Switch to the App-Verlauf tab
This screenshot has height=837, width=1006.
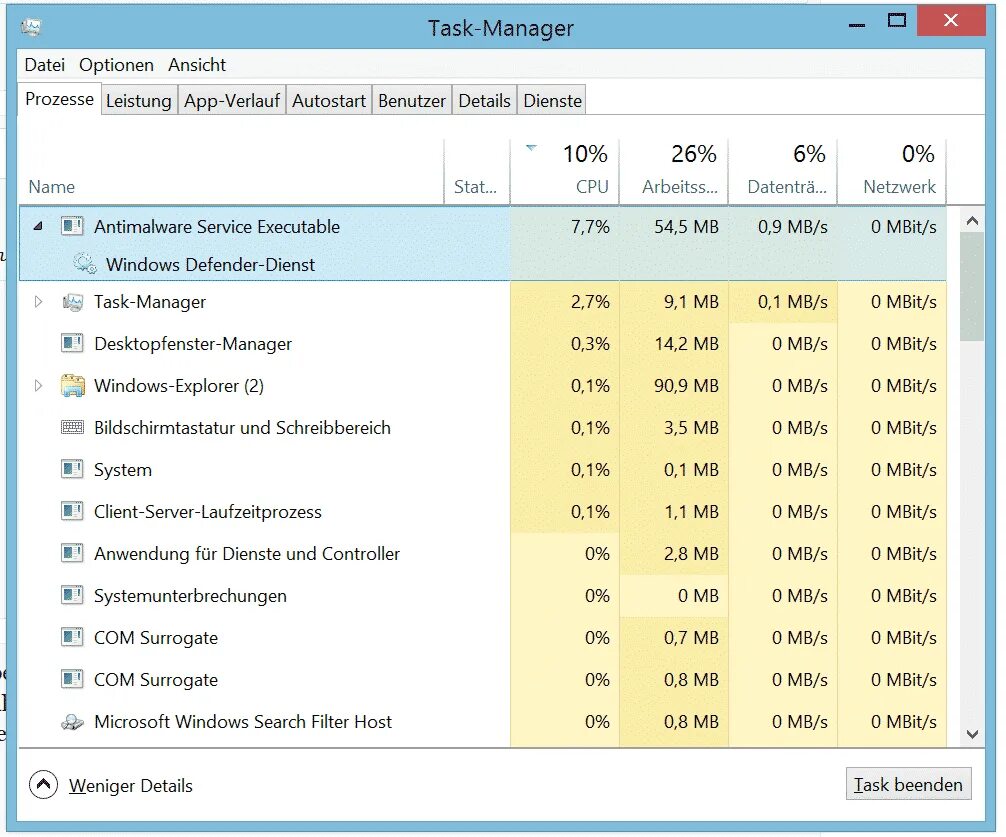[232, 101]
